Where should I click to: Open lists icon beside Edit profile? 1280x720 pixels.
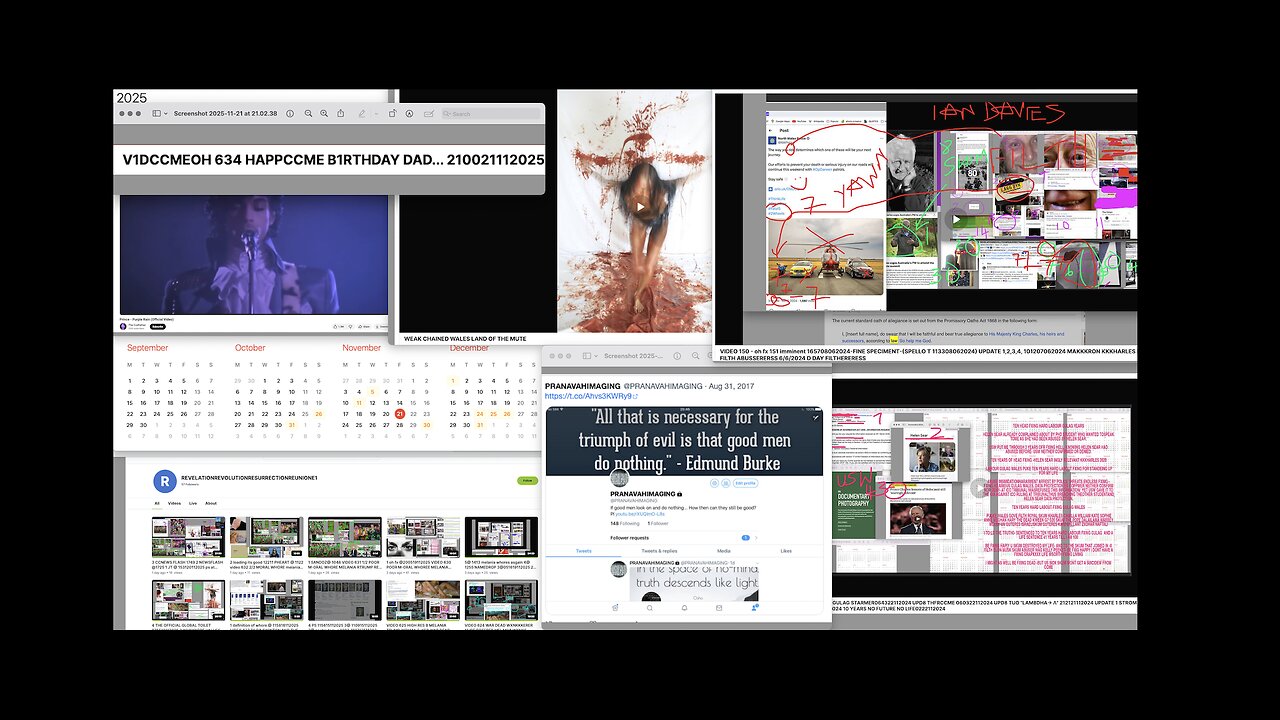[x=726, y=483]
